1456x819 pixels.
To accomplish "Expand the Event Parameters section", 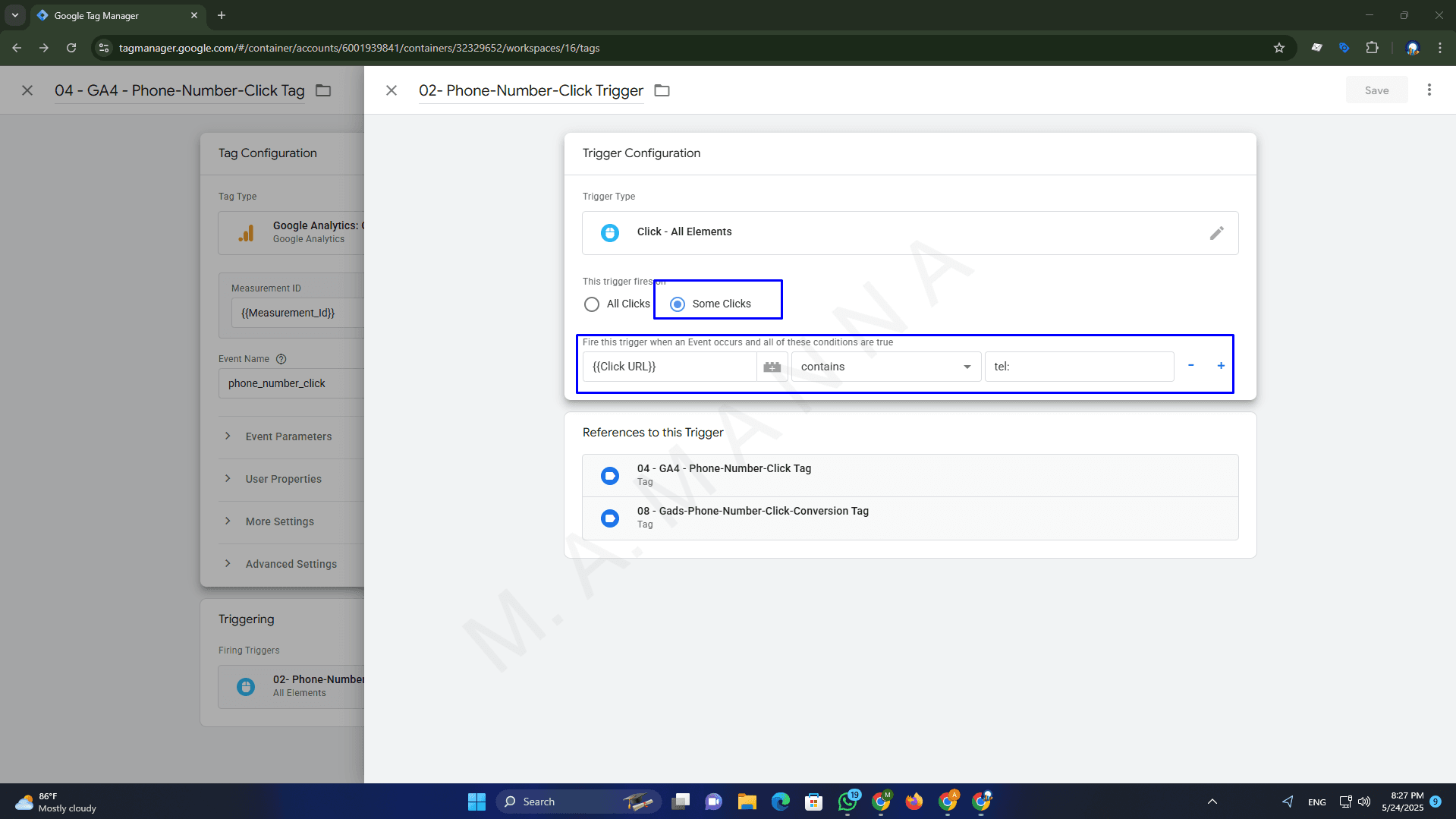I will point(288,437).
